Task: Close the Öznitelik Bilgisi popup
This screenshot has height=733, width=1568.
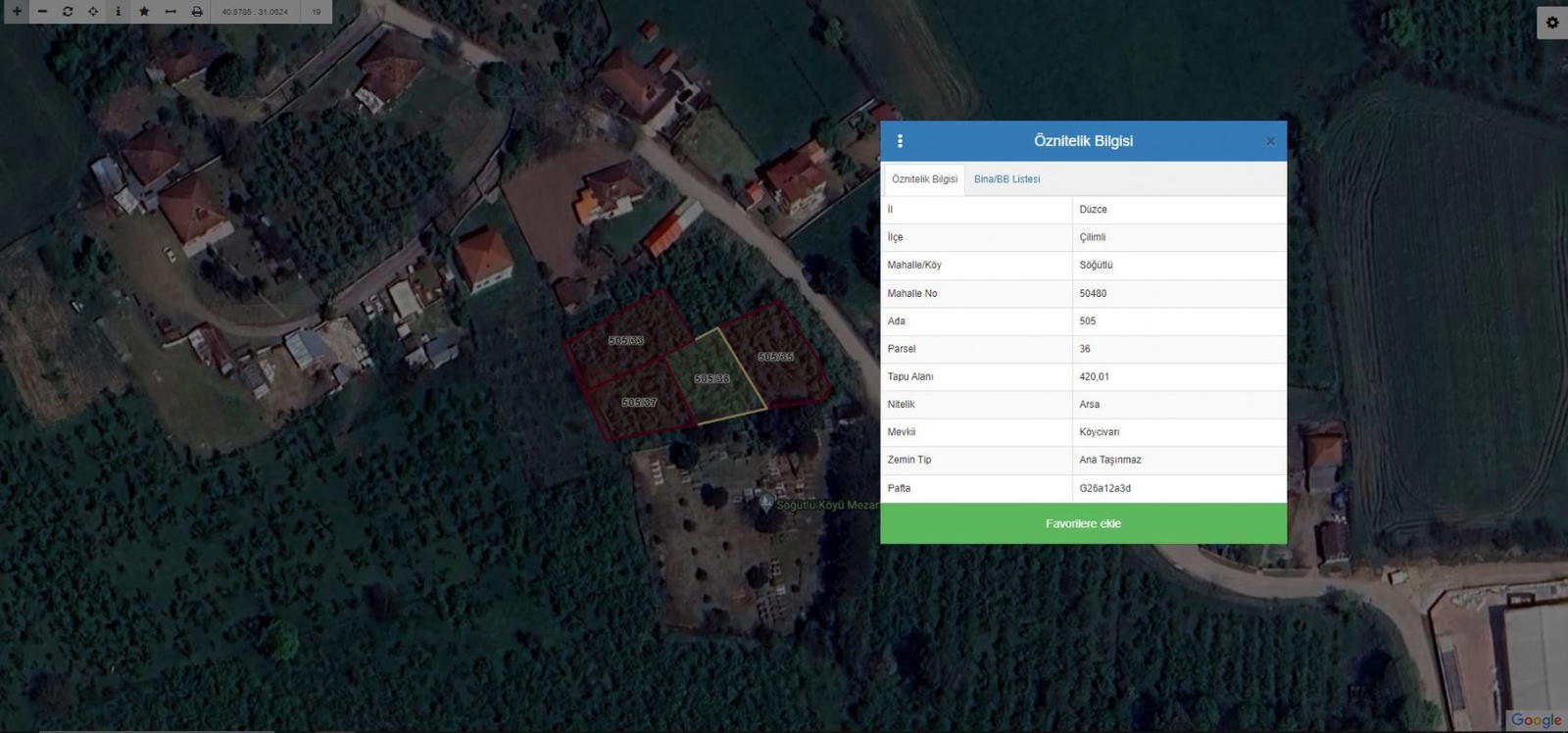Action: point(1270,141)
